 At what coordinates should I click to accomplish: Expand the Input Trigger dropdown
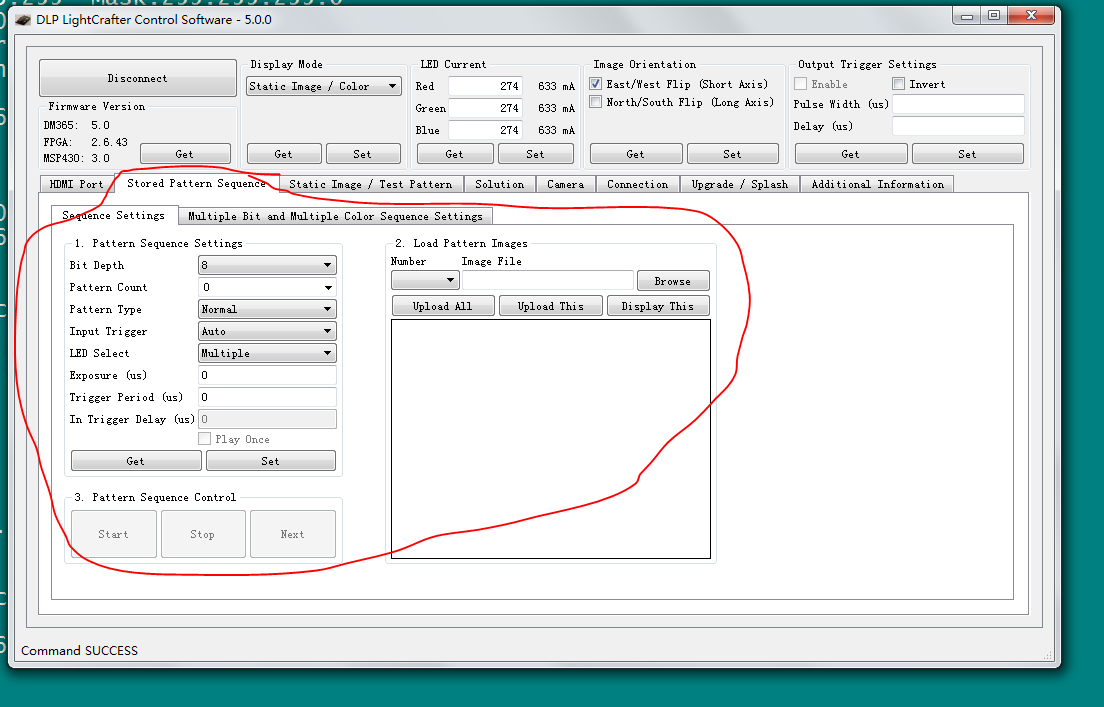tap(268, 331)
